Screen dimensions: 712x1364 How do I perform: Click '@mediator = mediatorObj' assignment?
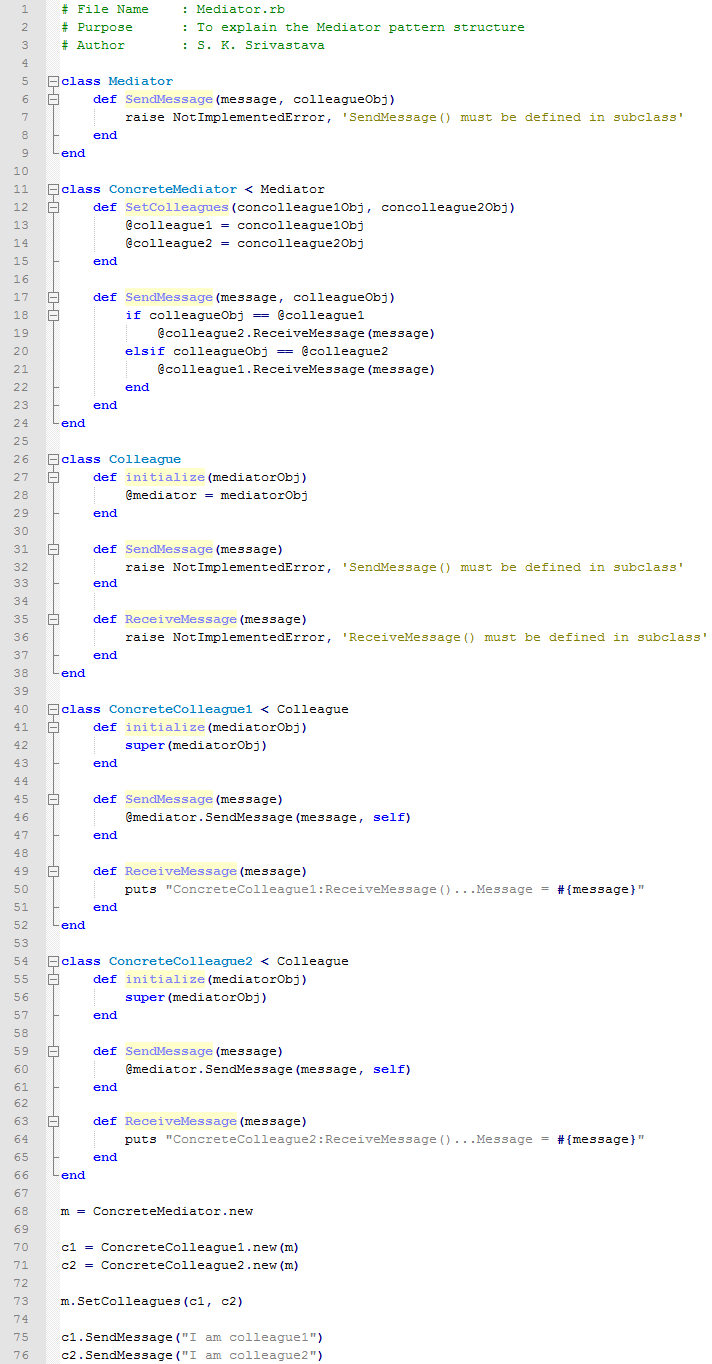(216, 495)
